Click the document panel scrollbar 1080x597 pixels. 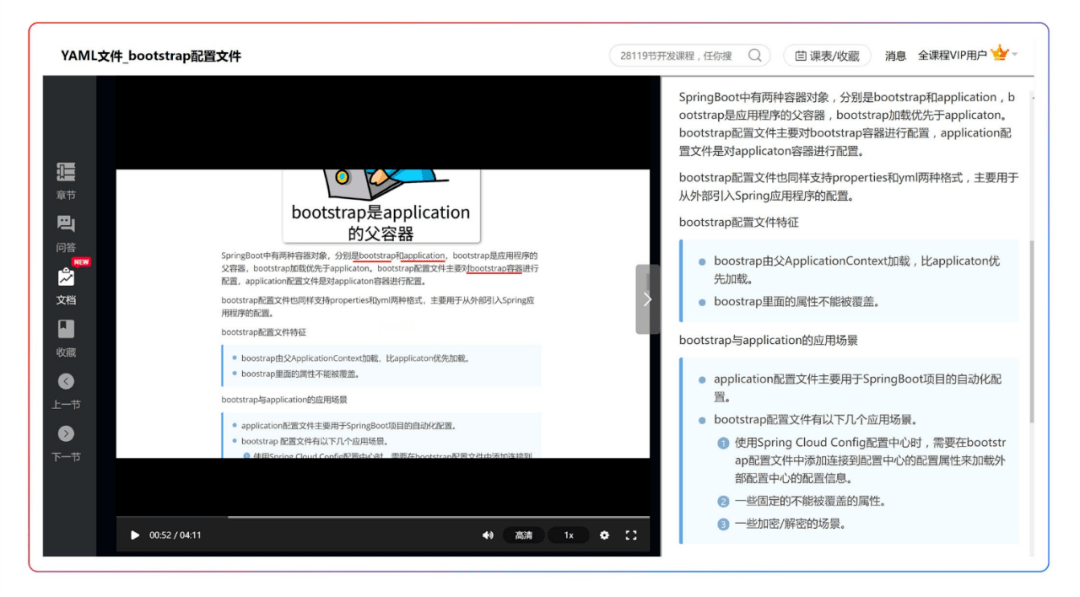pyautogui.click(x=1031, y=331)
